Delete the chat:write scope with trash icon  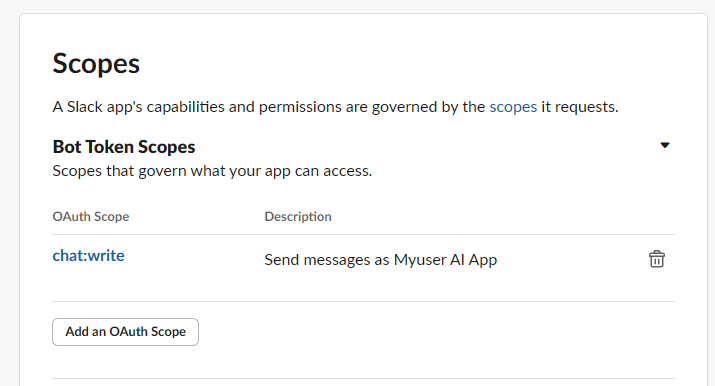(657, 259)
